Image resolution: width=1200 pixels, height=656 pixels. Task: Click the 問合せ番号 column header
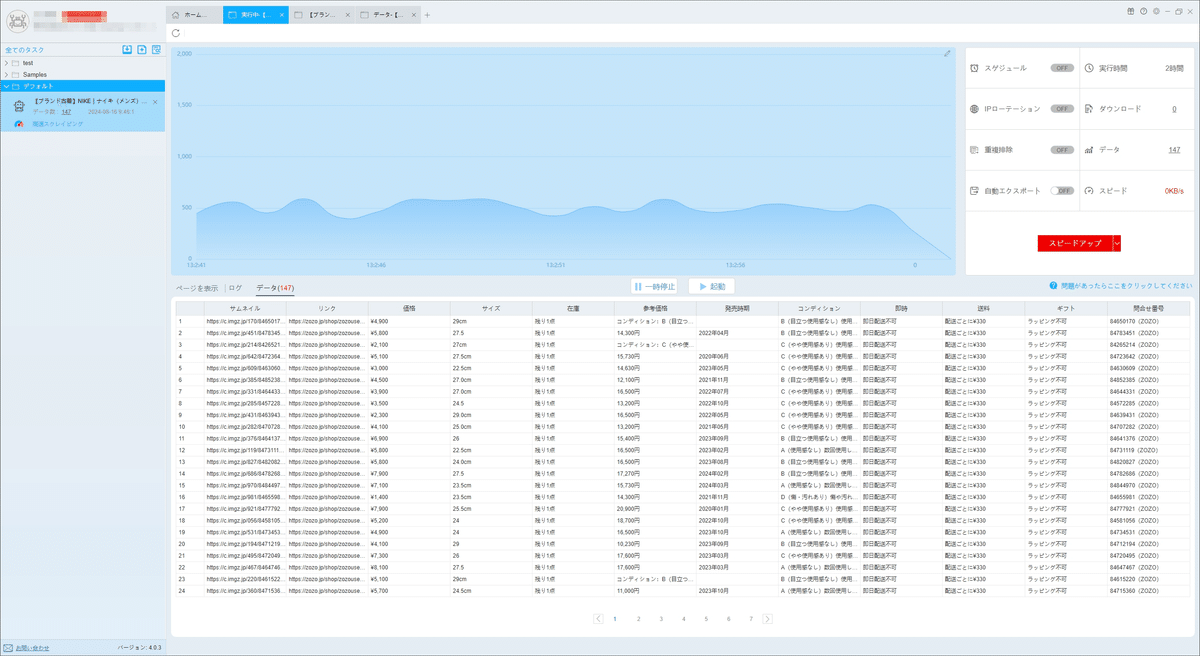pyautogui.click(x=1149, y=309)
